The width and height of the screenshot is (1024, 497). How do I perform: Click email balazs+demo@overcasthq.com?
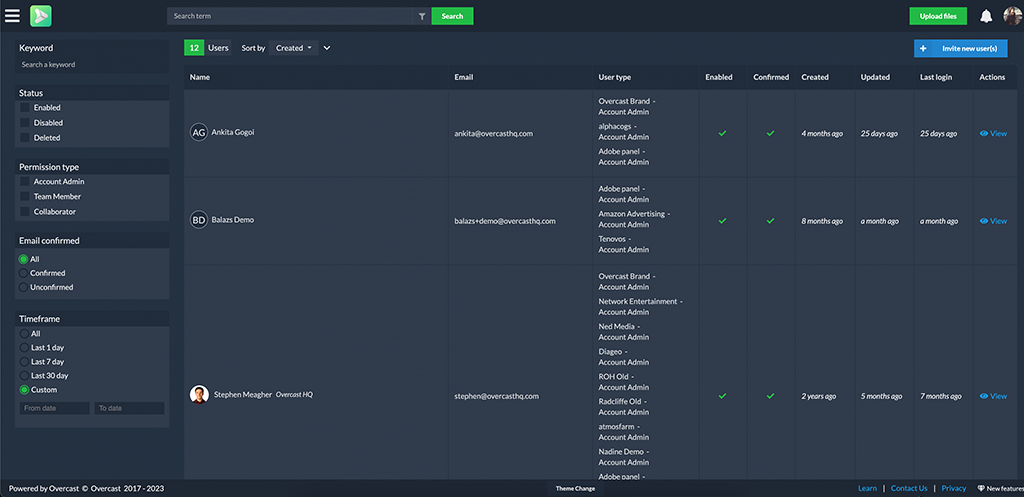505,221
